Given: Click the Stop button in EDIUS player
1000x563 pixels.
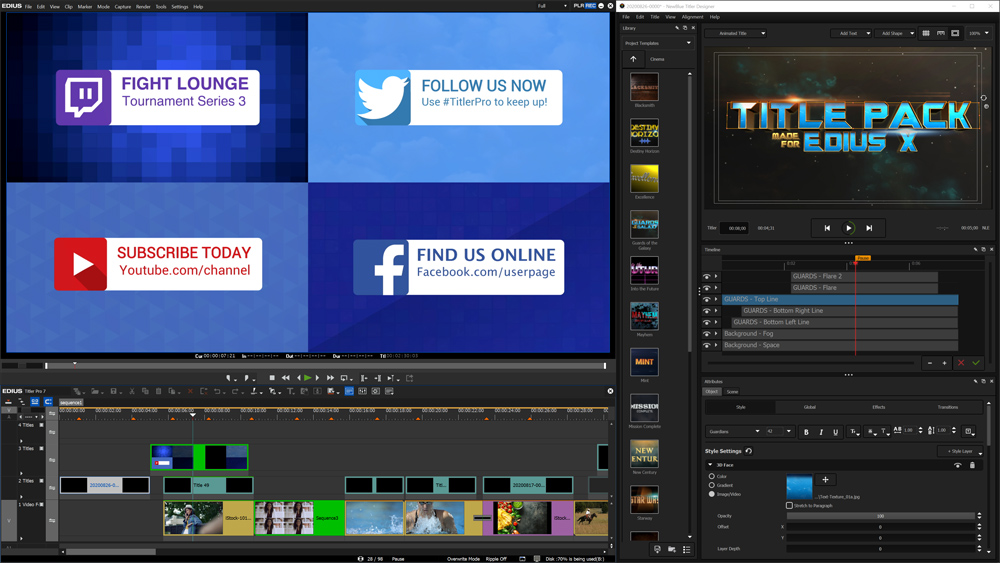Looking at the screenshot, I should [272, 378].
